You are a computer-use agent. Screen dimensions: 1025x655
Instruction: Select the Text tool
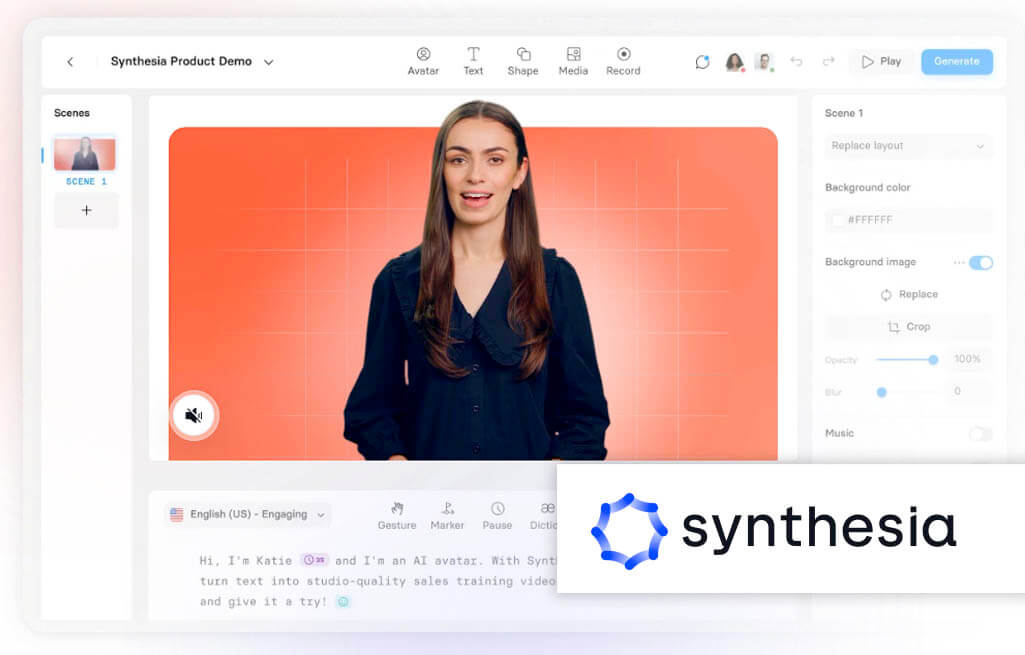(473, 55)
